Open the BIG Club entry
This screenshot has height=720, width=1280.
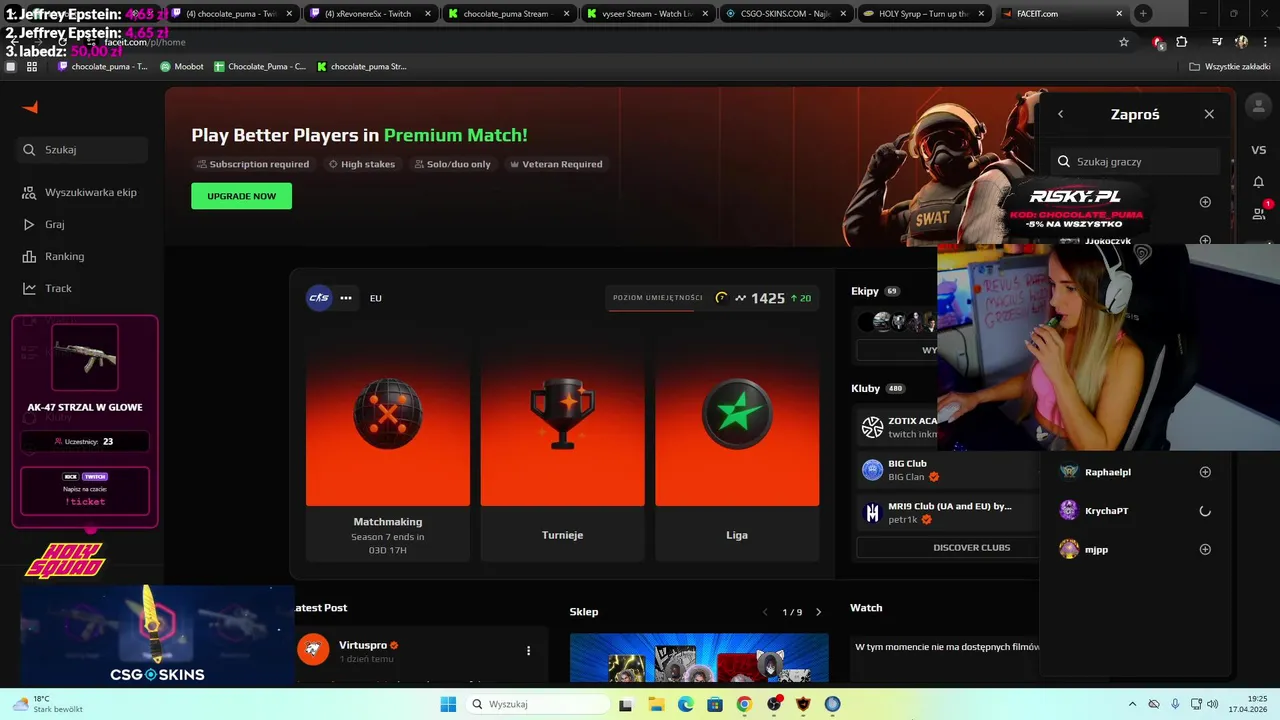click(x=945, y=470)
